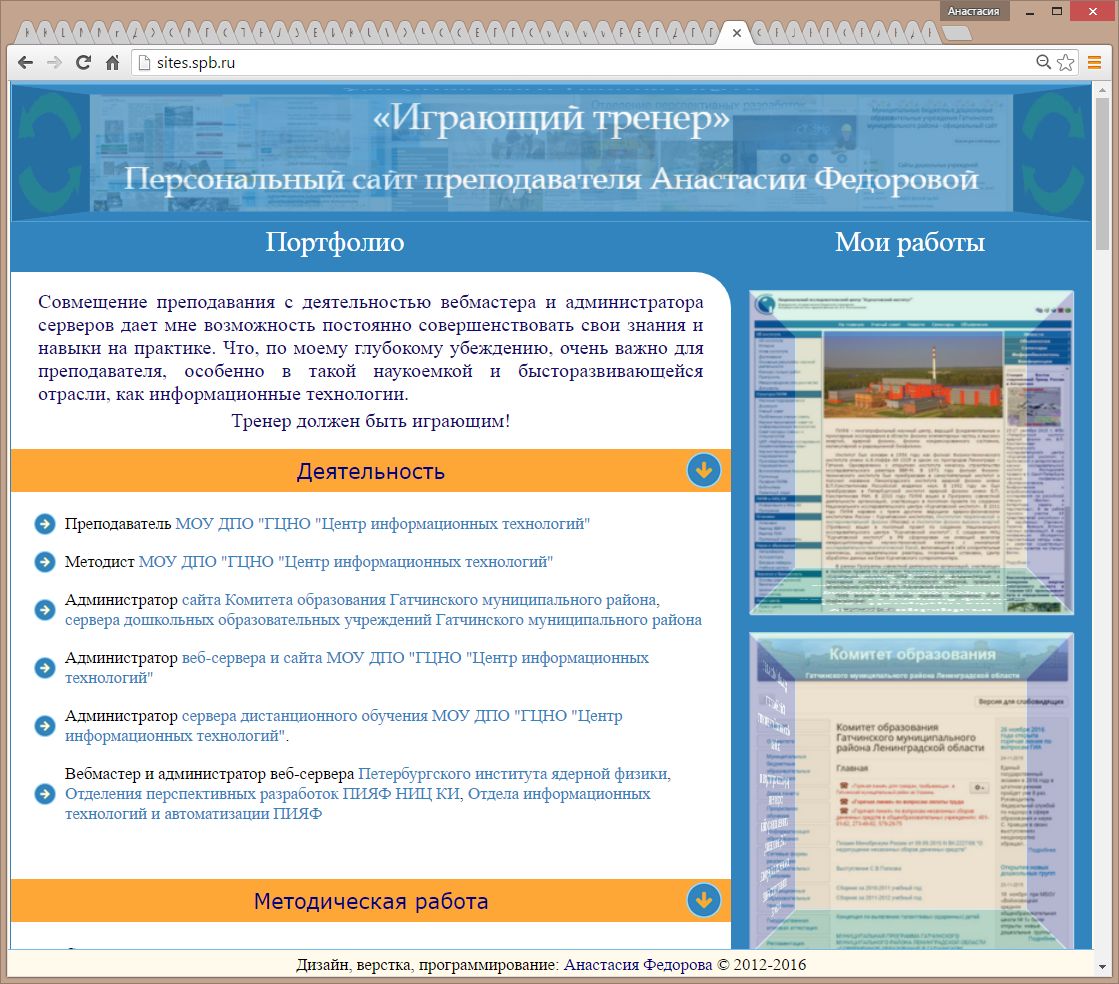
Task: Click right green rotating arrows in banner
Action: tap(1052, 151)
